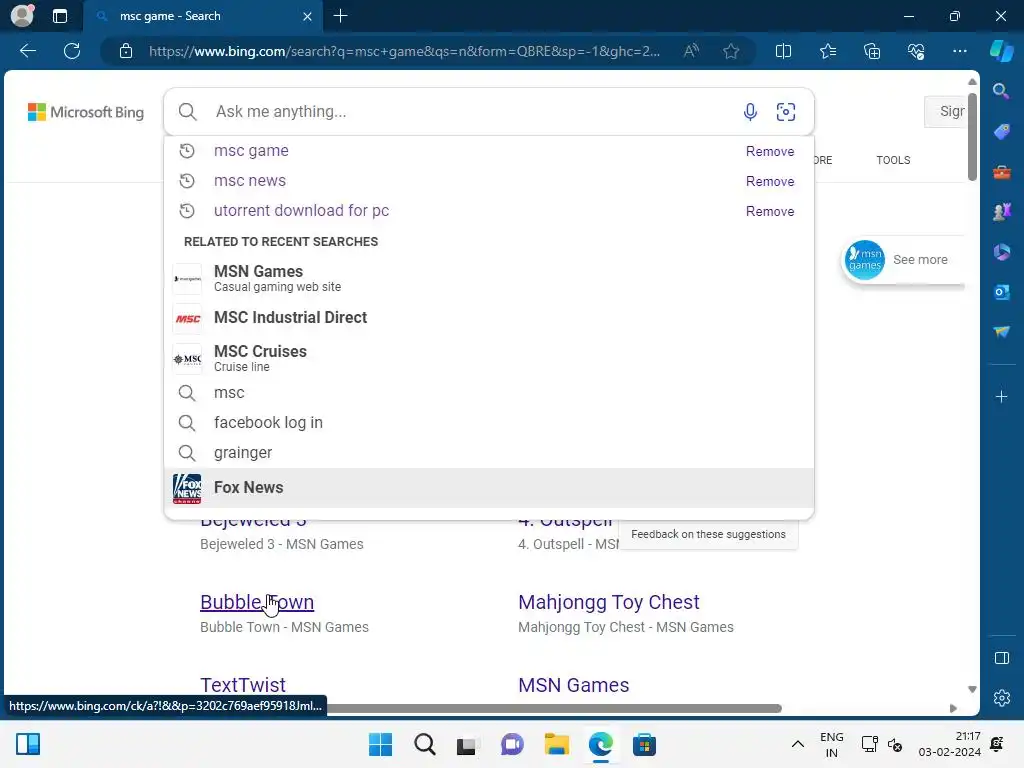The image size is (1024, 768).
Task: Remove 'msc news' from search history
Action: [x=770, y=182]
